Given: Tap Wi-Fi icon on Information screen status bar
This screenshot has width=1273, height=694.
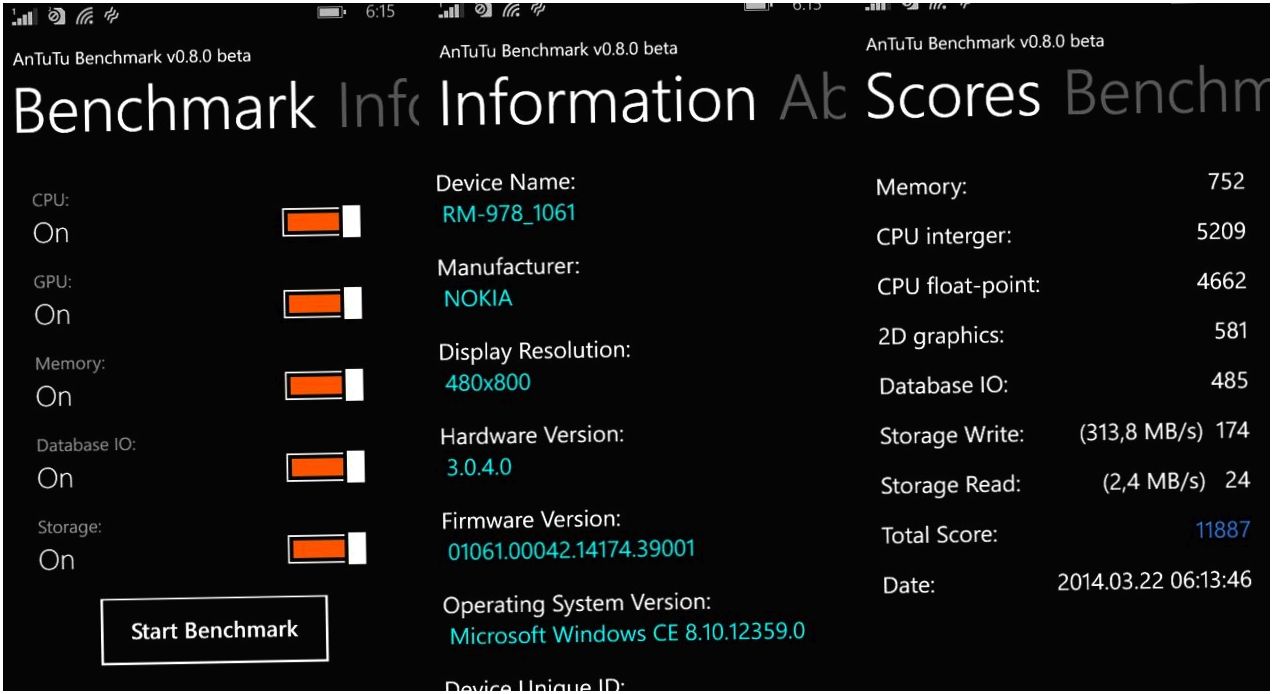Looking at the screenshot, I should [511, 10].
